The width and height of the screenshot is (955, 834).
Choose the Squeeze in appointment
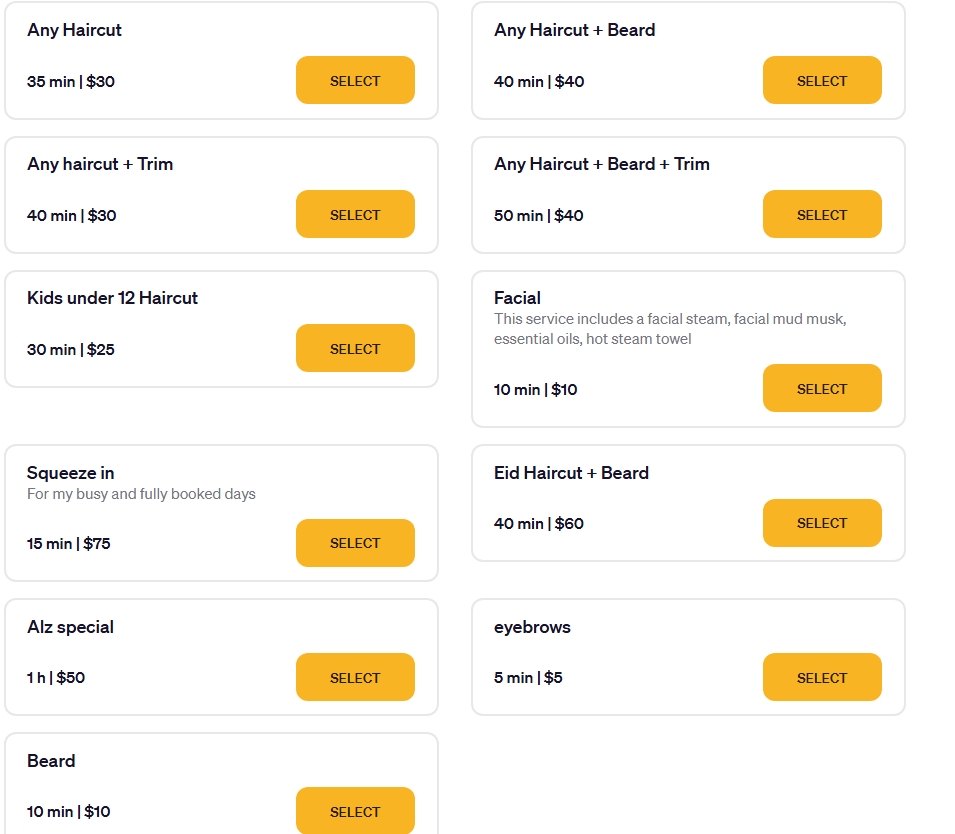(x=355, y=543)
